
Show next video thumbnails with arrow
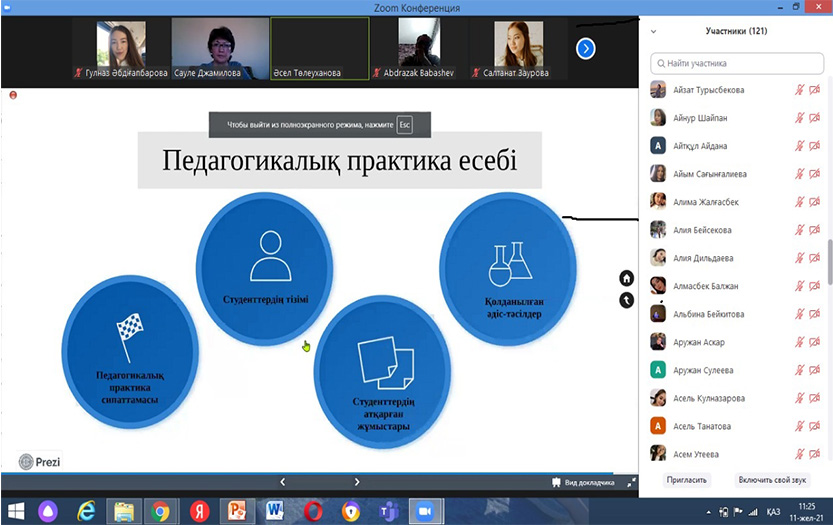pyautogui.click(x=586, y=48)
